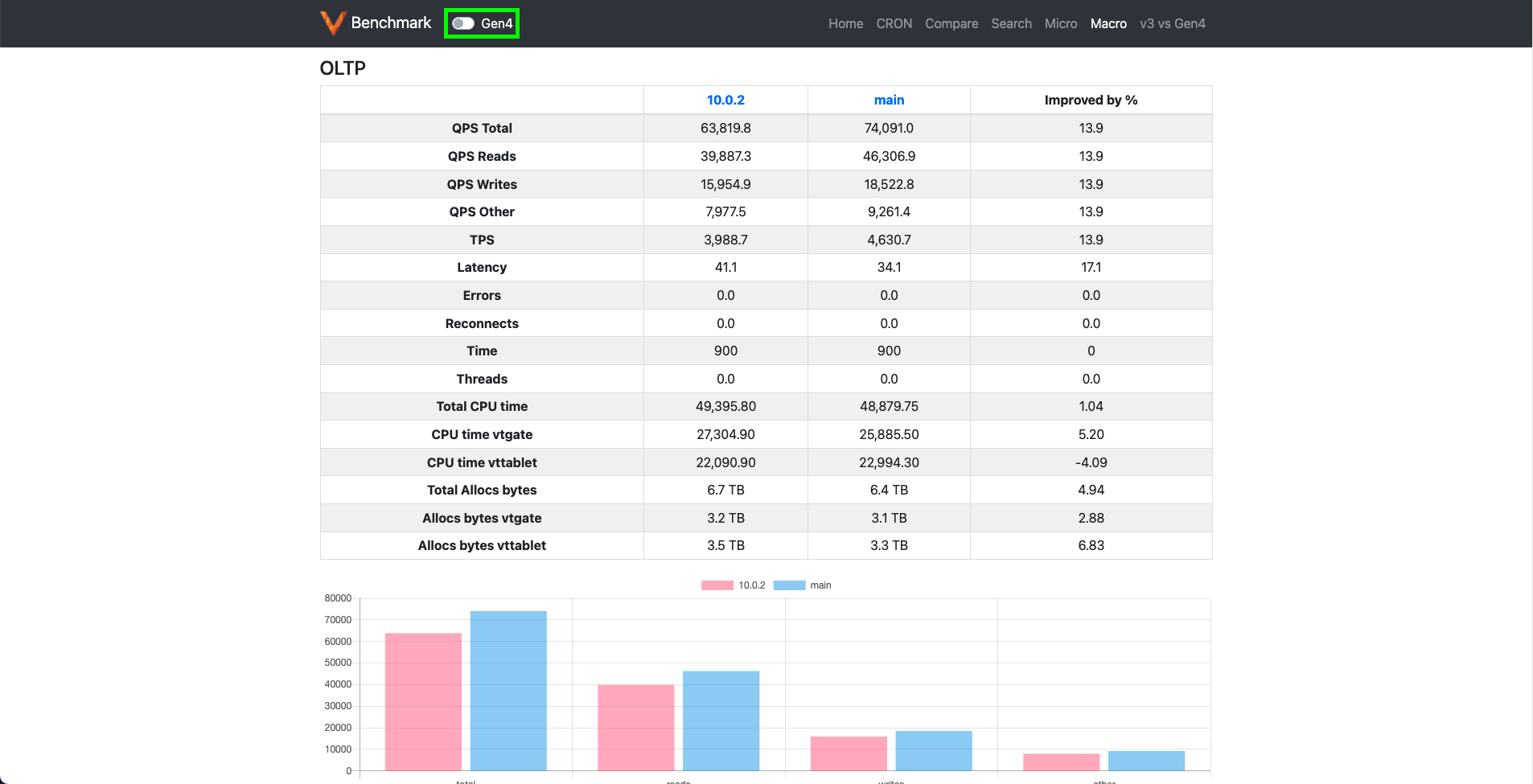The image size is (1533, 784).
Task: Select the Total CPU time row
Action: (482, 406)
